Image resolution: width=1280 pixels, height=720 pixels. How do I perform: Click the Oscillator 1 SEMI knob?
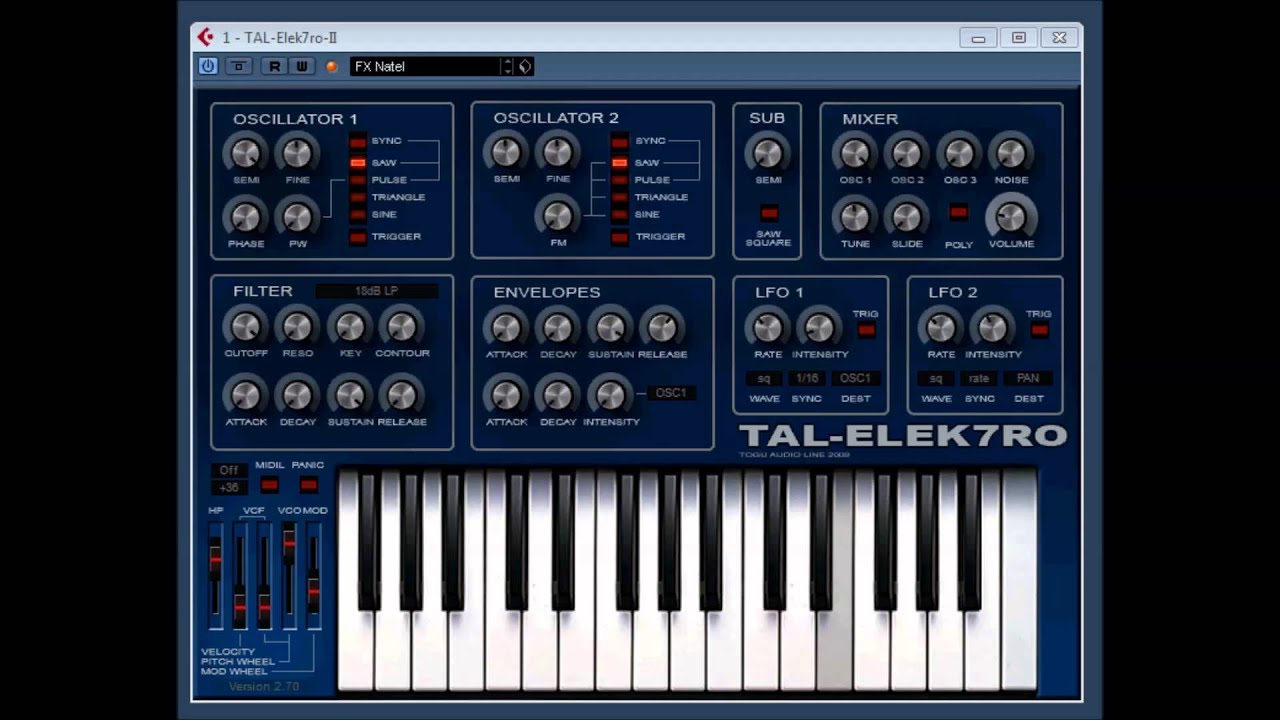245,153
